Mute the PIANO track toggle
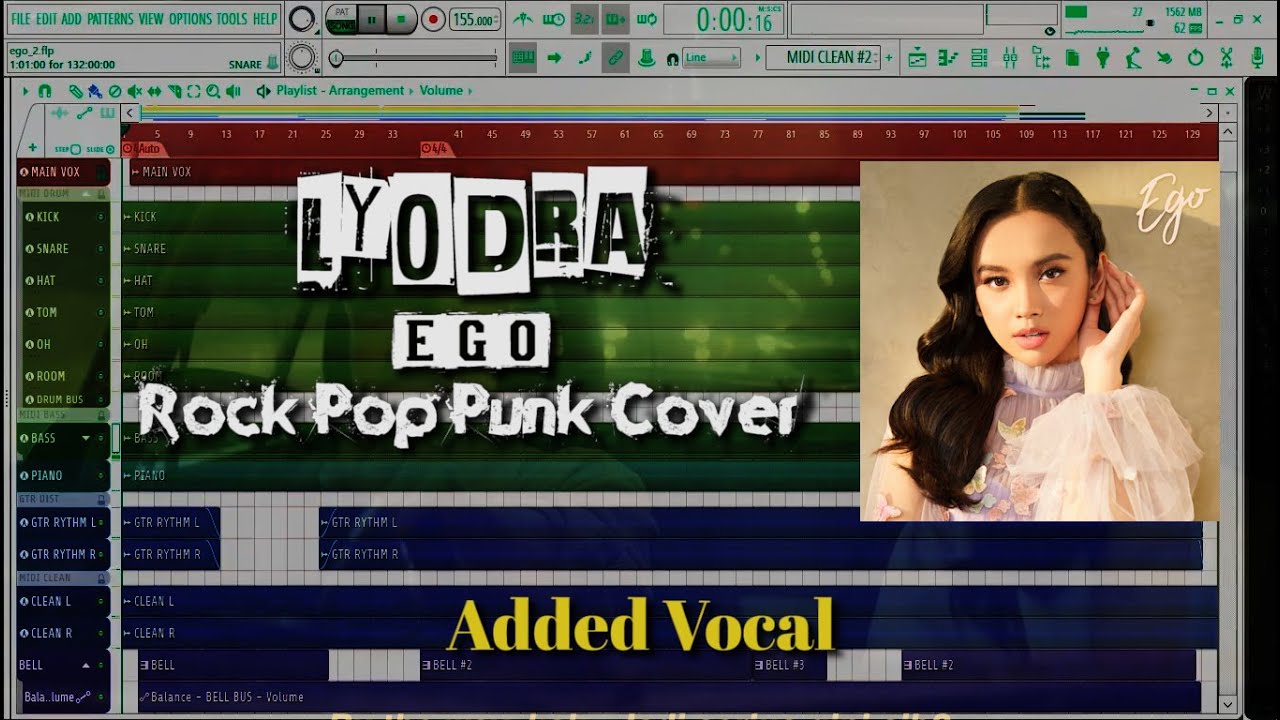 pos(100,476)
